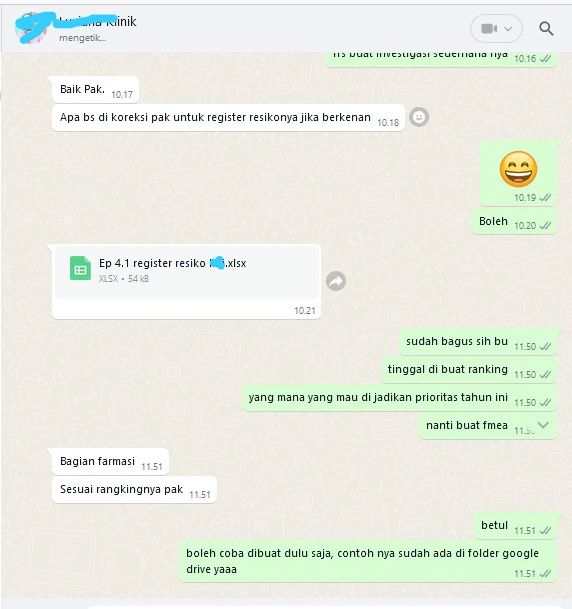Click double check ticks on "tinggal di buat ranking"
572x609 pixels.
[545, 374]
